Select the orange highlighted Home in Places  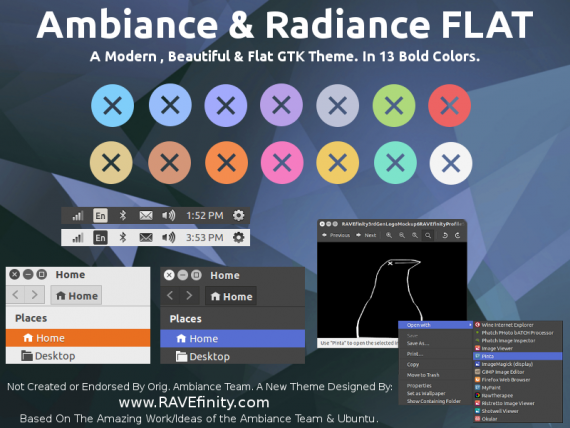coord(78,338)
